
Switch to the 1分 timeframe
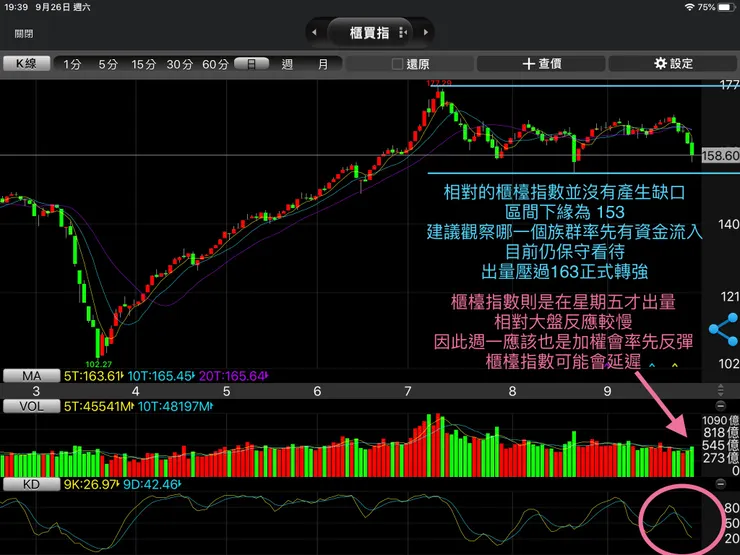click(72, 64)
